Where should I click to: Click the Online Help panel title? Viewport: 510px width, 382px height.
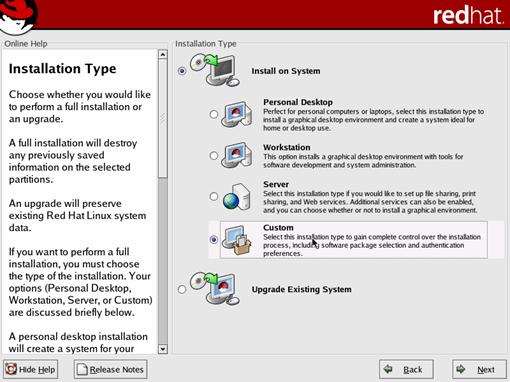(x=26, y=44)
